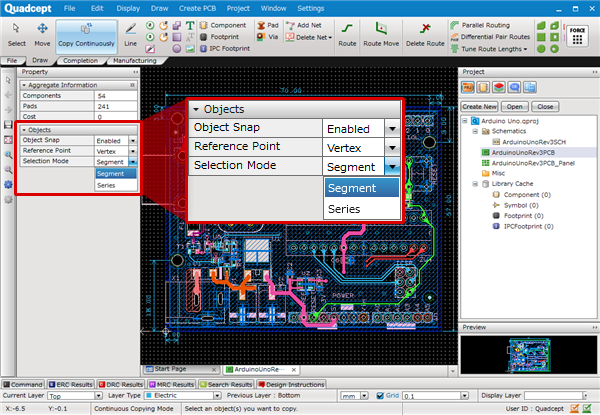600x415 pixels.
Task: Open the File menu
Action: (69, 8)
